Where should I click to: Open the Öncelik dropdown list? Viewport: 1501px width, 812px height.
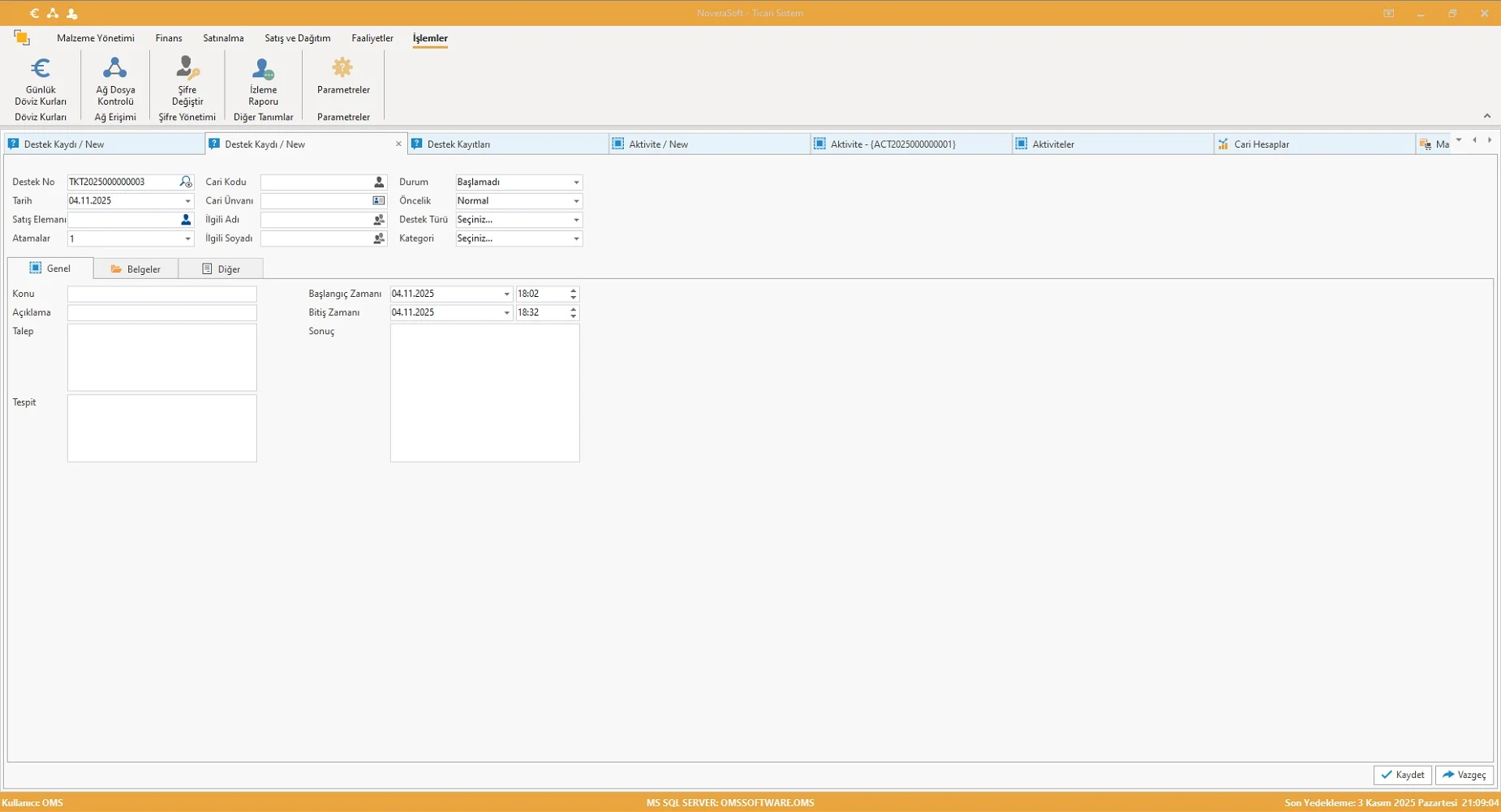tap(576, 201)
